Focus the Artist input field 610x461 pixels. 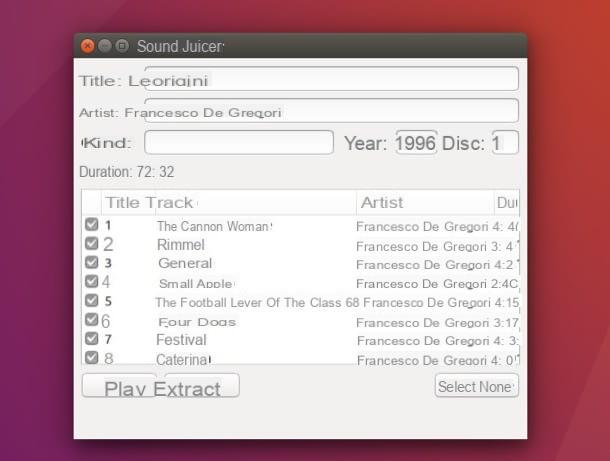(x=331, y=111)
